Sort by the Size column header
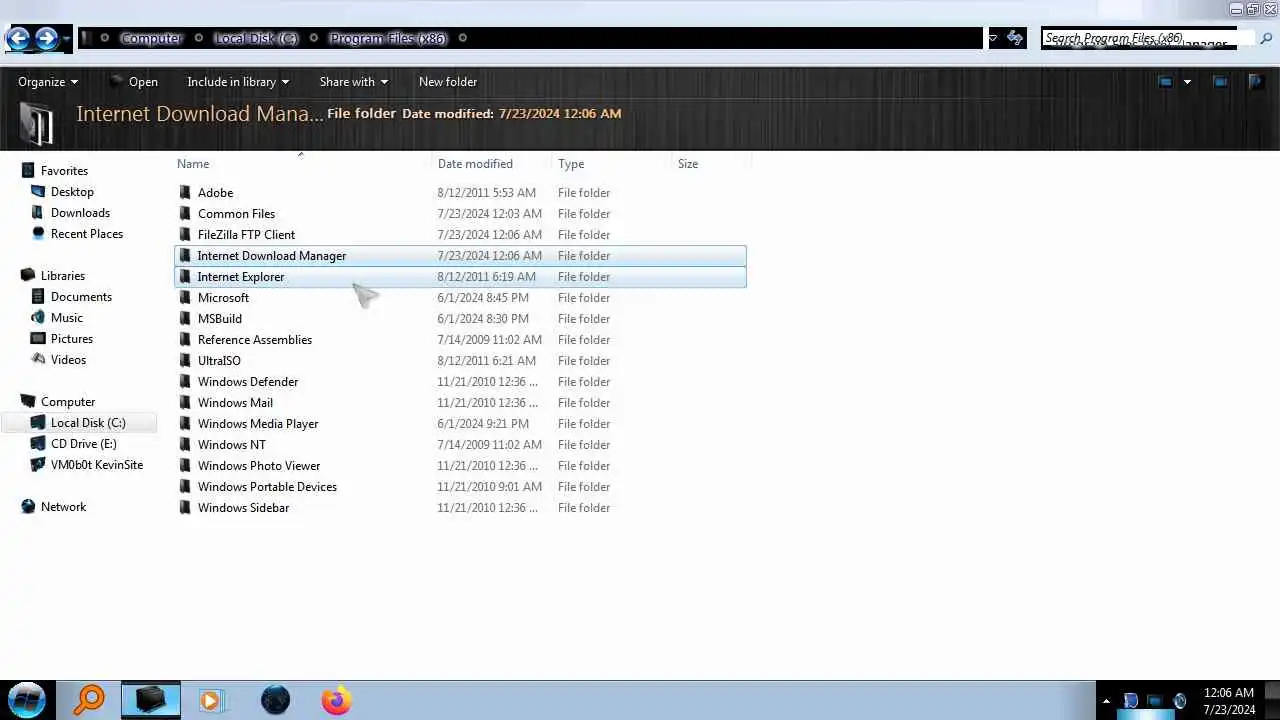 pyautogui.click(x=688, y=164)
